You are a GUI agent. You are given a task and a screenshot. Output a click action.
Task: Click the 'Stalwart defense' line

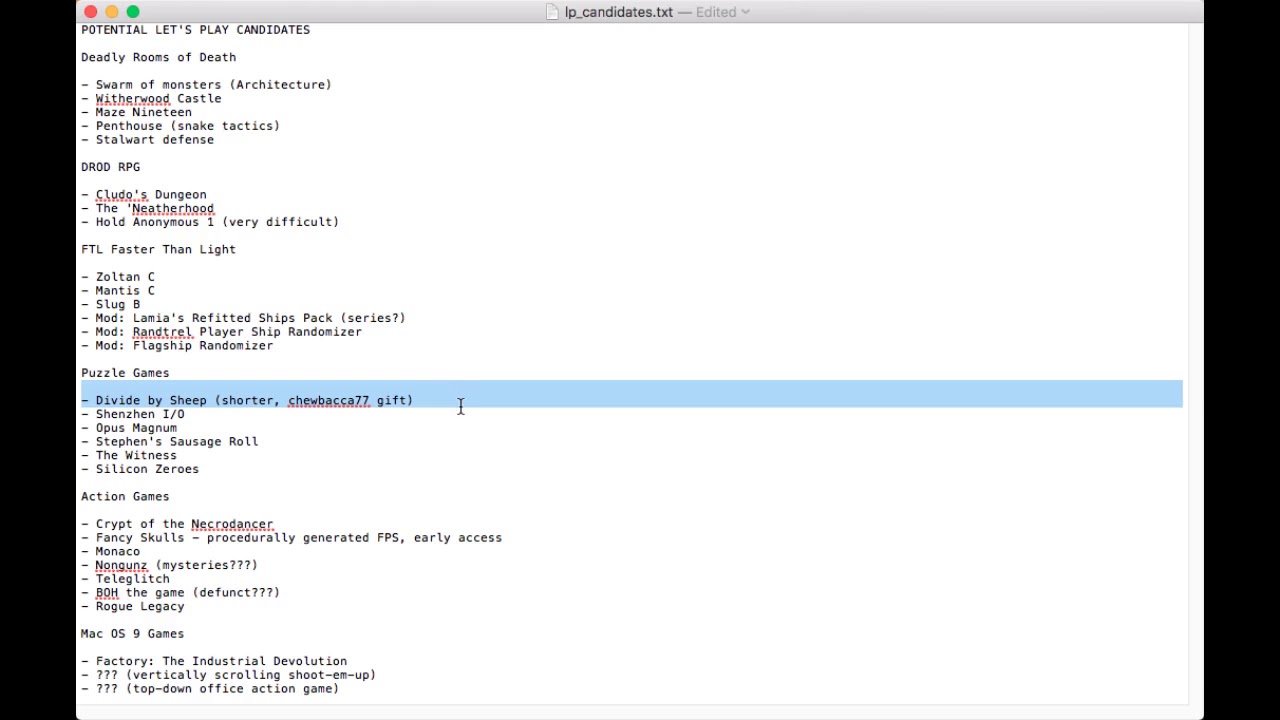pos(147,140)
